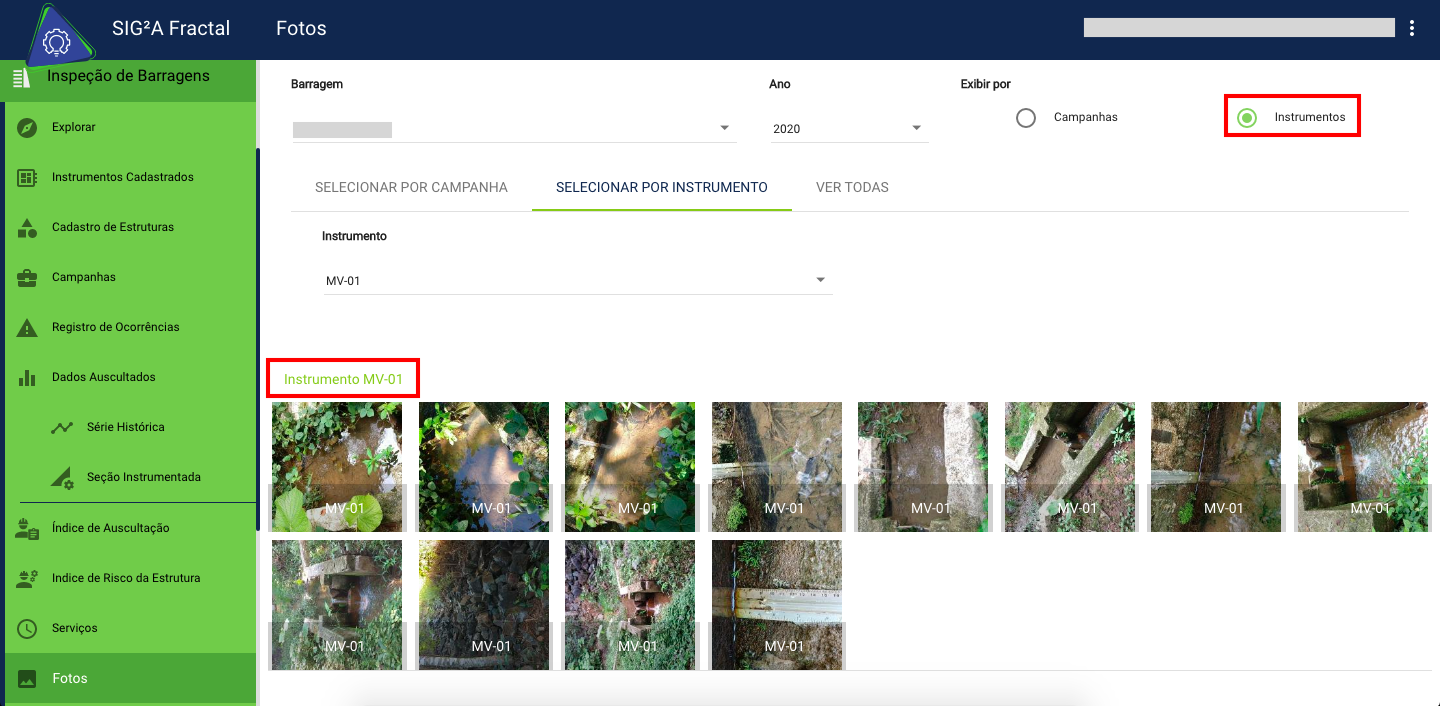1440x706 pixels.
Task: Open eighth top-row MV-01 photo with flowing water
Action: [x=1363, y=467]
